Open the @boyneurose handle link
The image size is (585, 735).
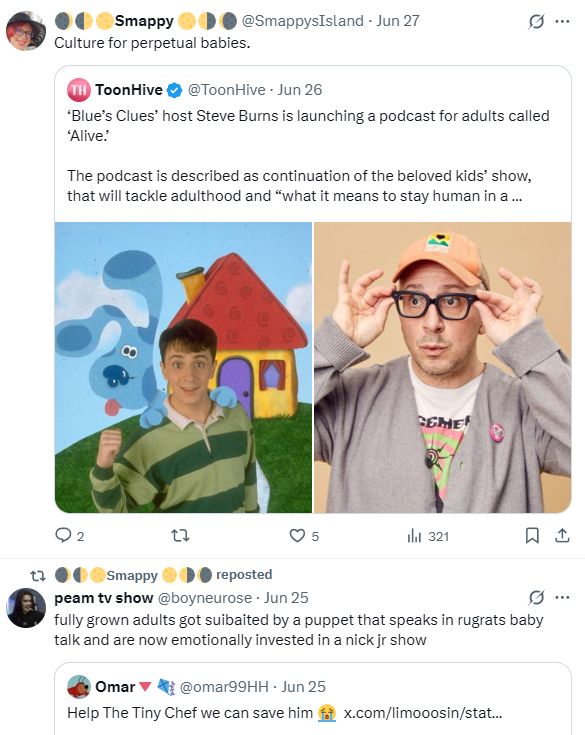pyautogui.click(x=204, y=598)
